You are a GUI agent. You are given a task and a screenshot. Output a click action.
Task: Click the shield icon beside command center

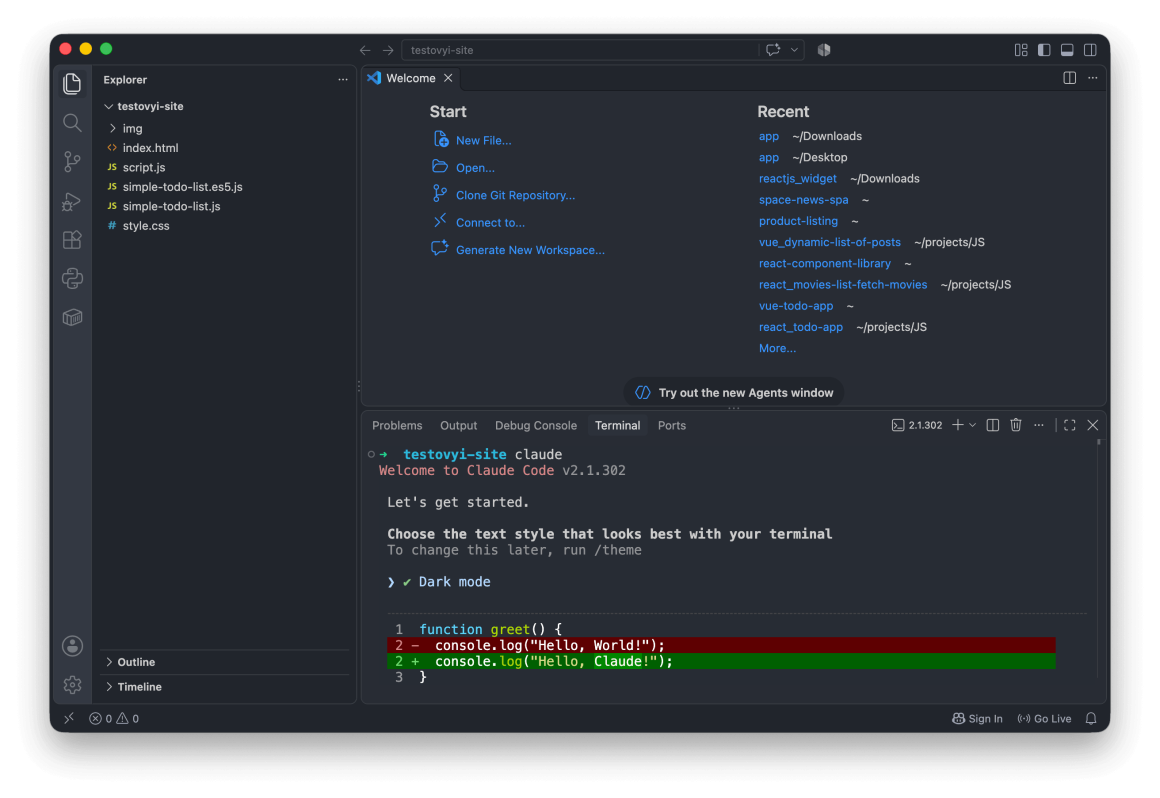823,50
